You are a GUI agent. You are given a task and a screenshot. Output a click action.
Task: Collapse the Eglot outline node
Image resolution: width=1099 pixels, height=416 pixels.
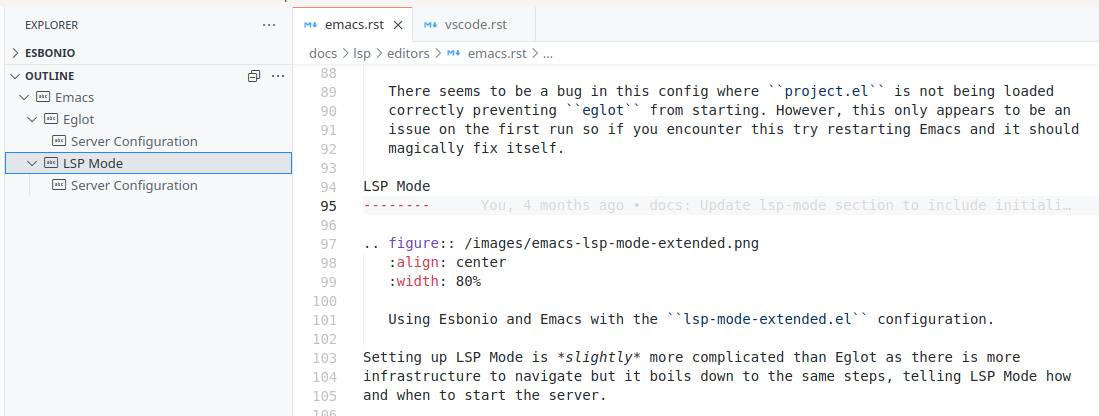click(x=32, y=119)
